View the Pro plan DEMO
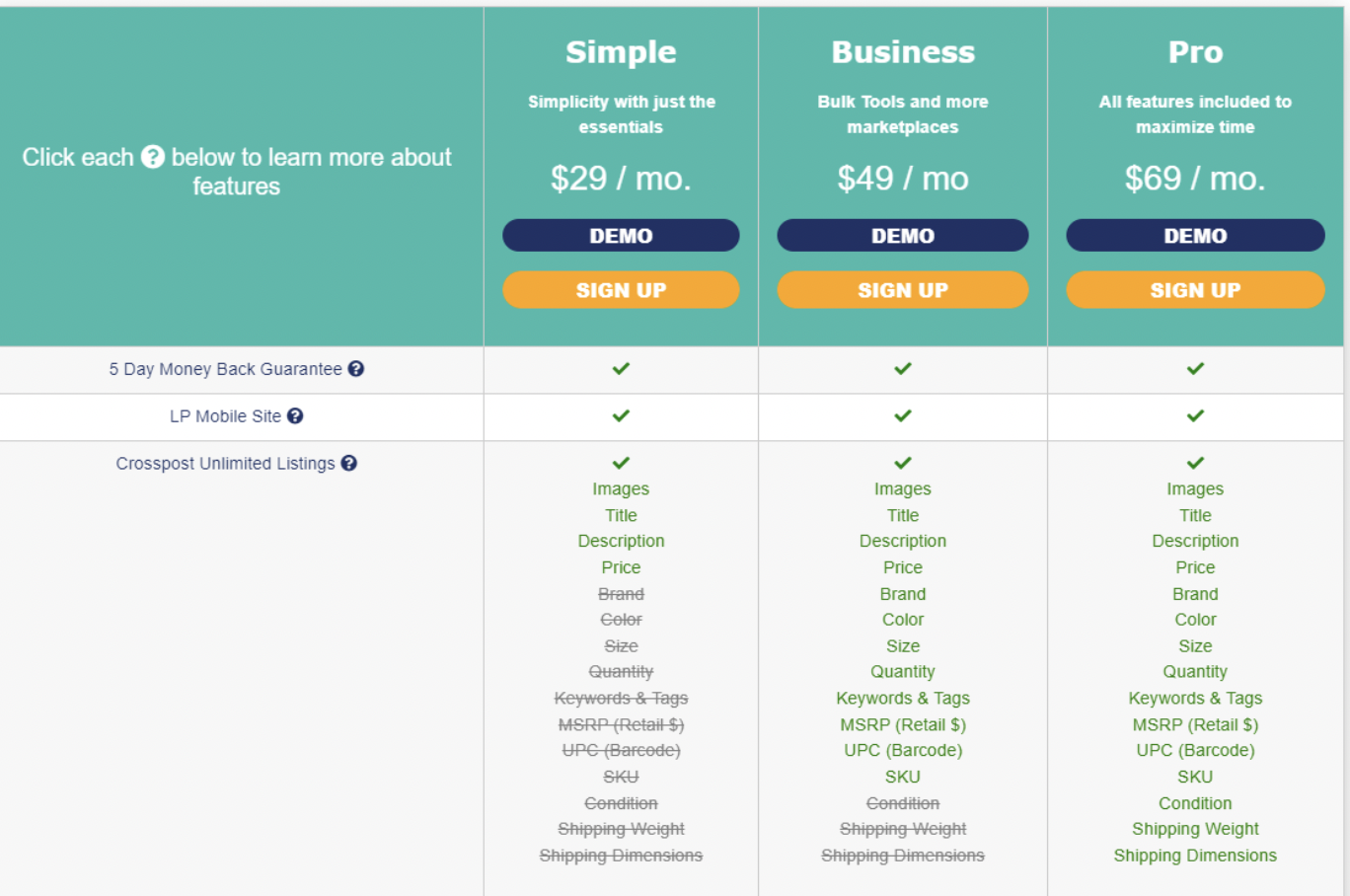 click(1195, 236)
